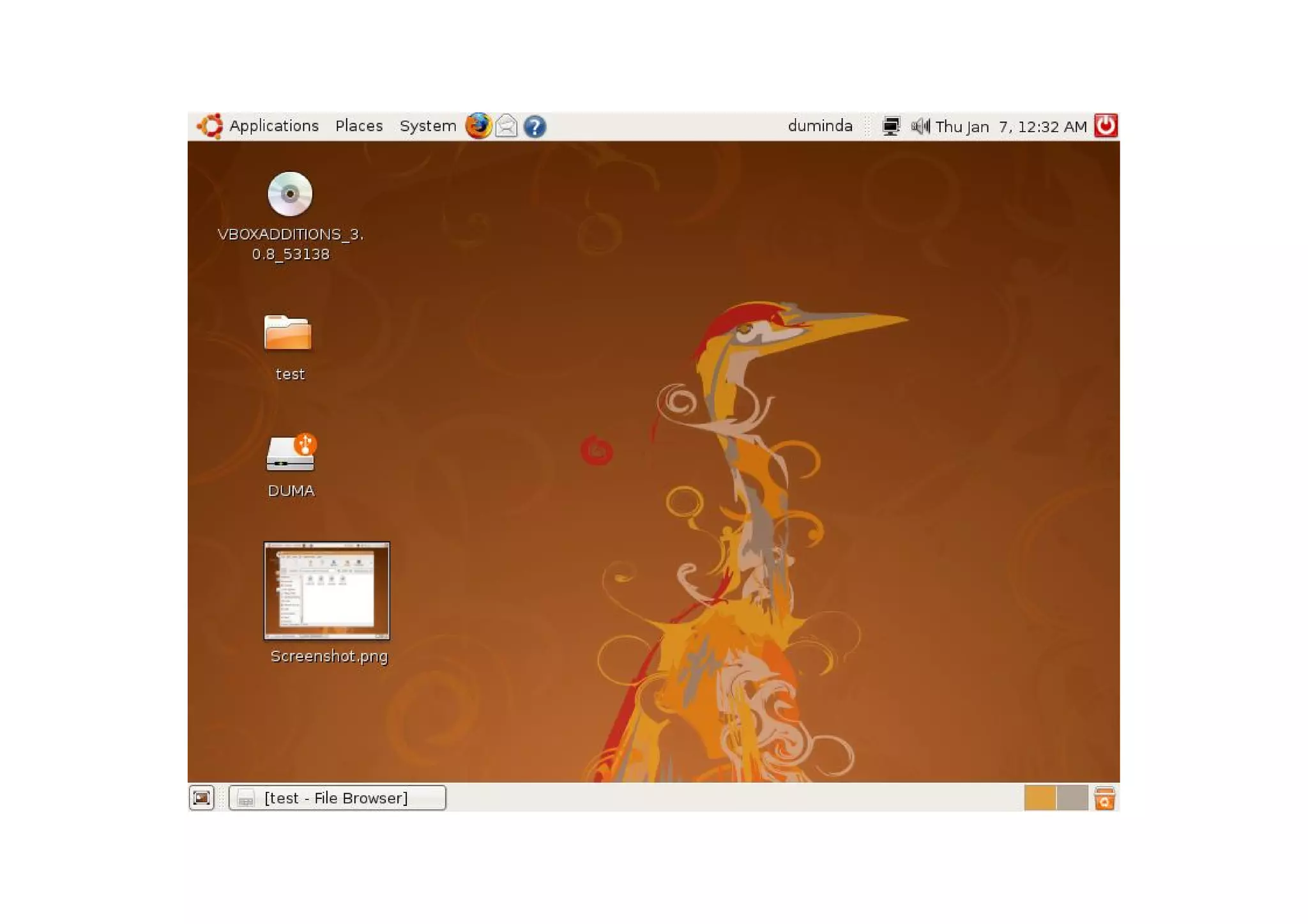The width and height of the screenshot is (1308, 924).
Task: Select the DUMA USB drive icon
Action: (x=291, y=453)
